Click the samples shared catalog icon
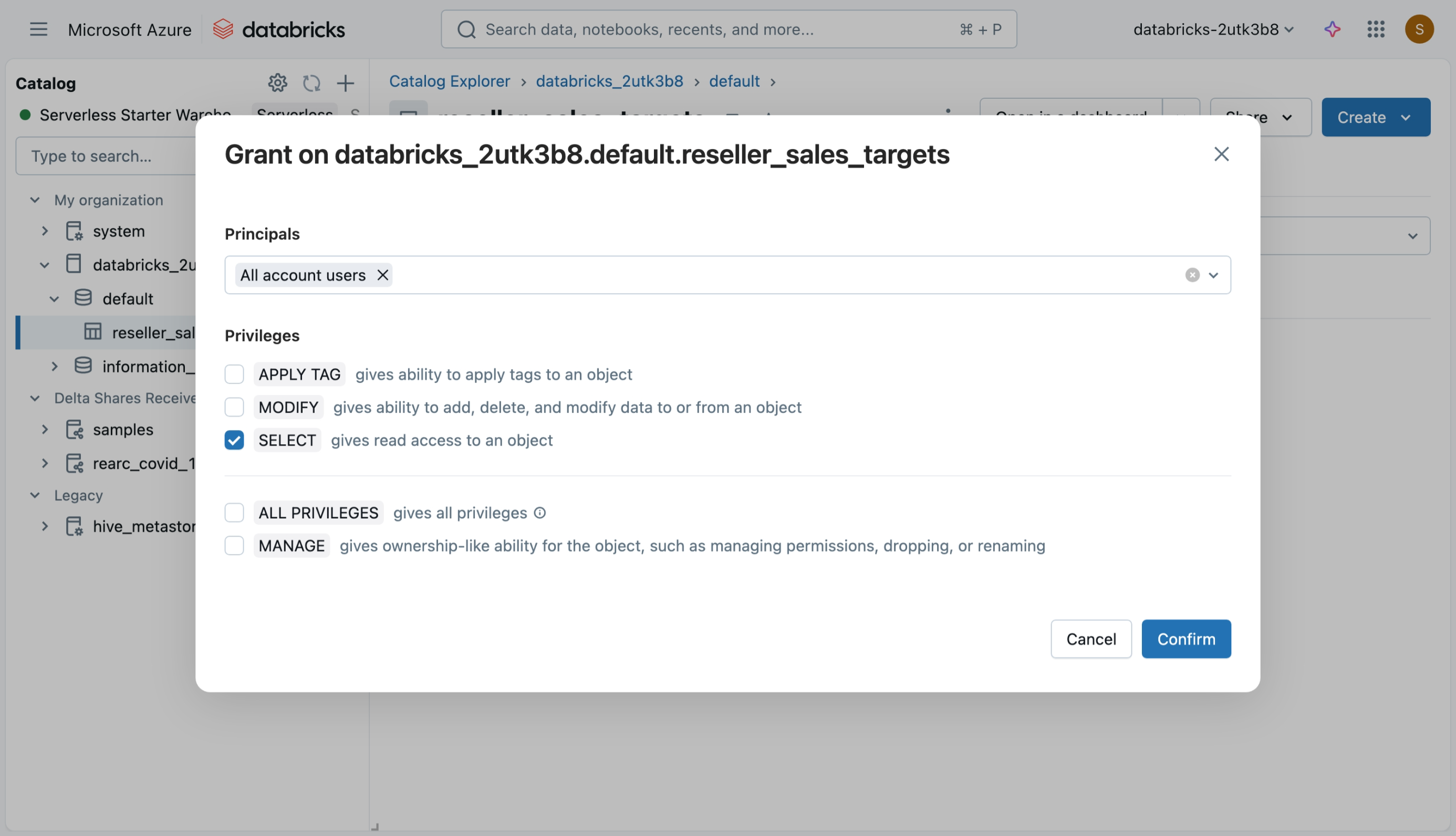1456x836 pixels. coord(74,430)
